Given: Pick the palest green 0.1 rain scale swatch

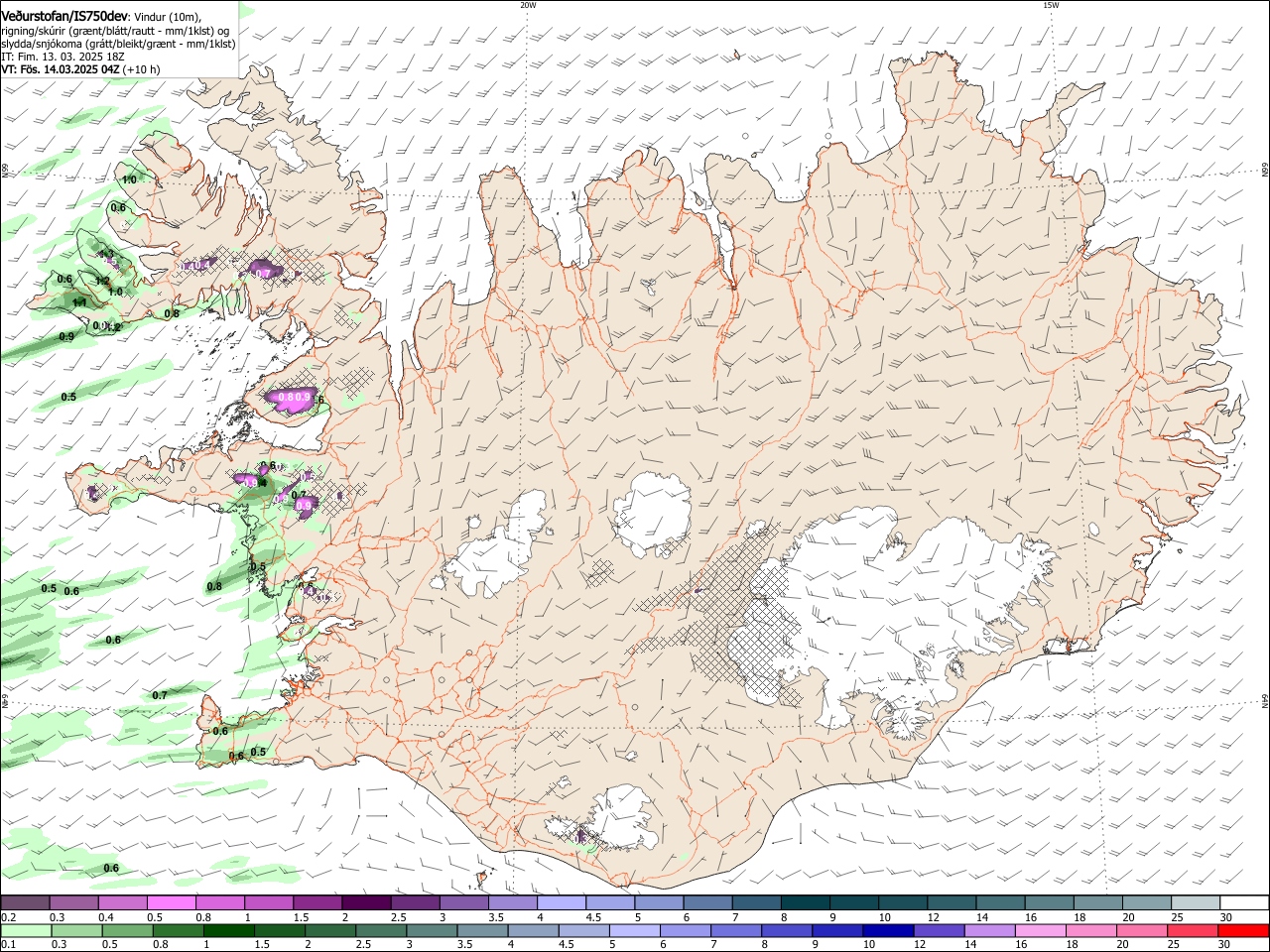Looking at the screenshot, I should click(x=26, y=930).
